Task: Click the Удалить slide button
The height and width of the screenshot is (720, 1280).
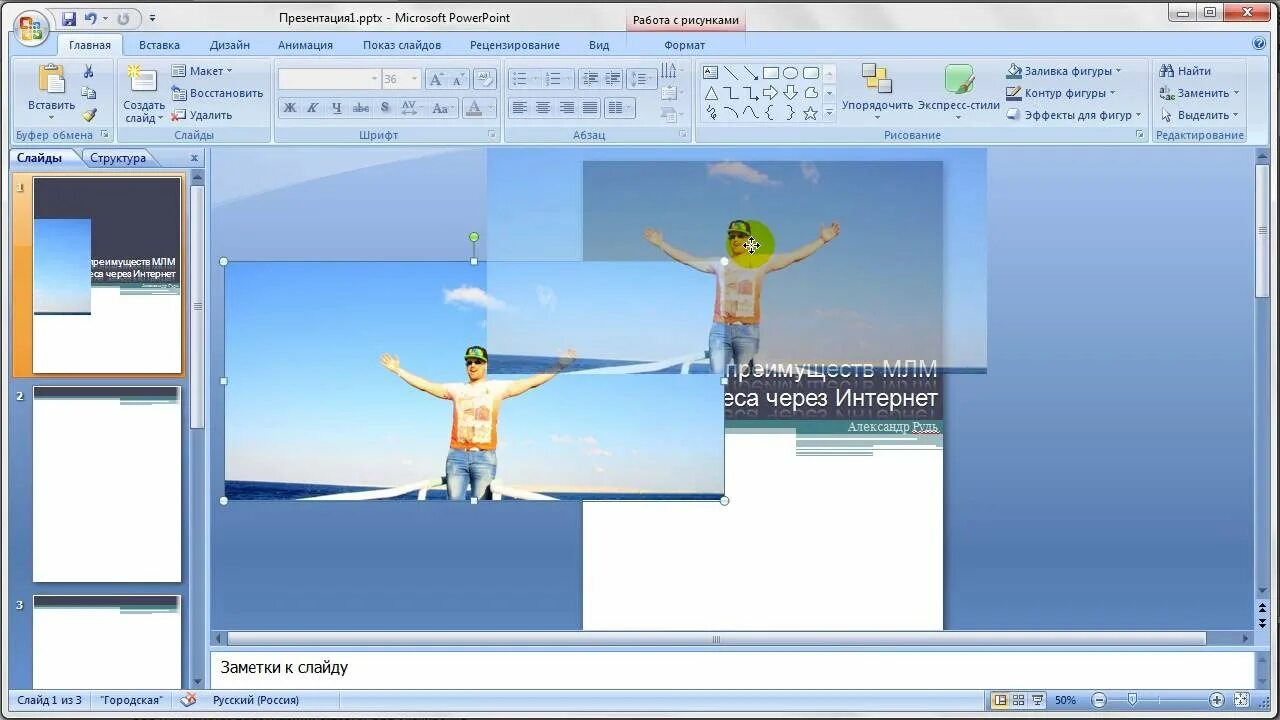Action: click(x=202, y=115)
